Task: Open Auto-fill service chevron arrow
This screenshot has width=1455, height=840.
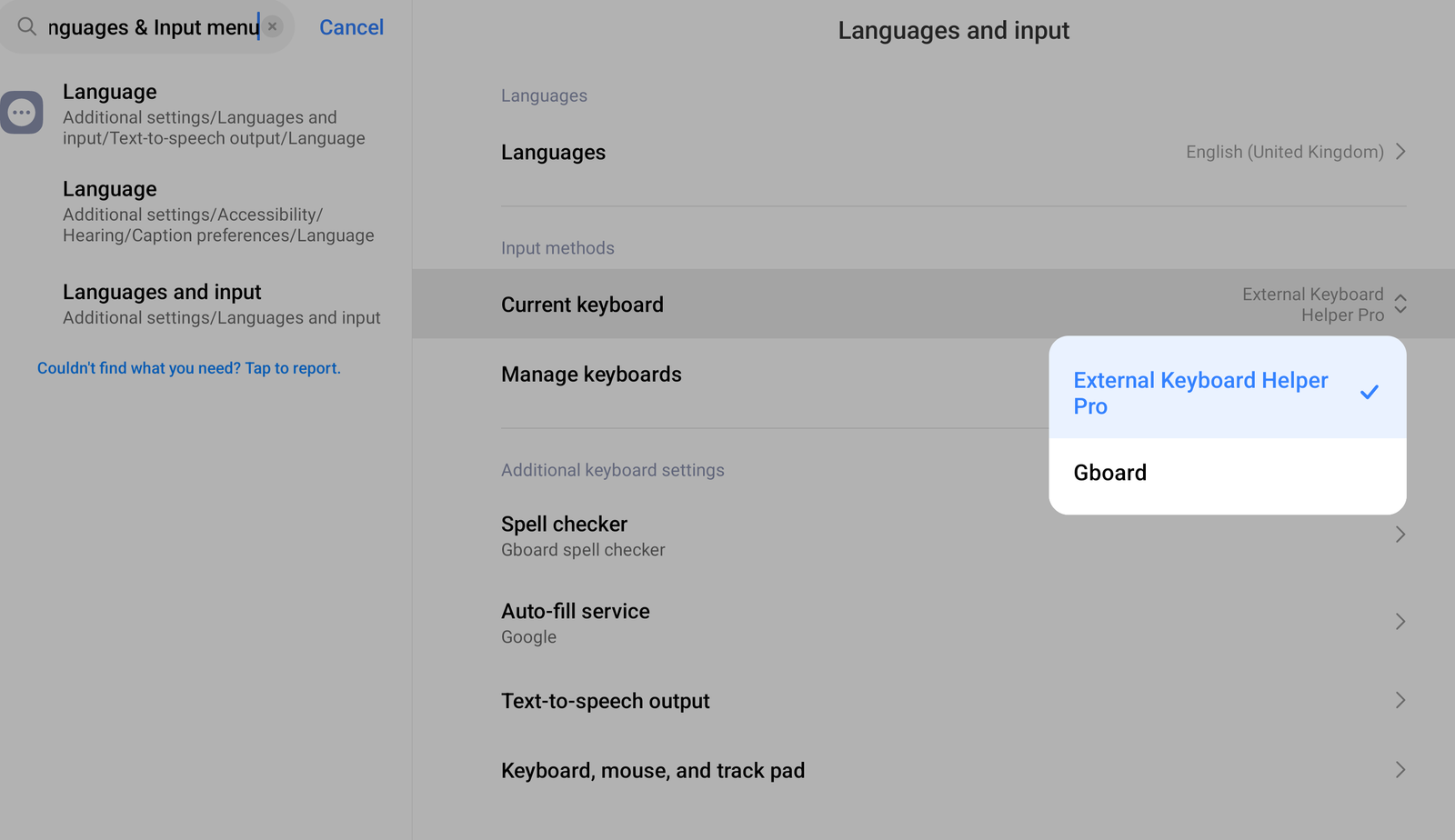Action: pos(1400,622)
